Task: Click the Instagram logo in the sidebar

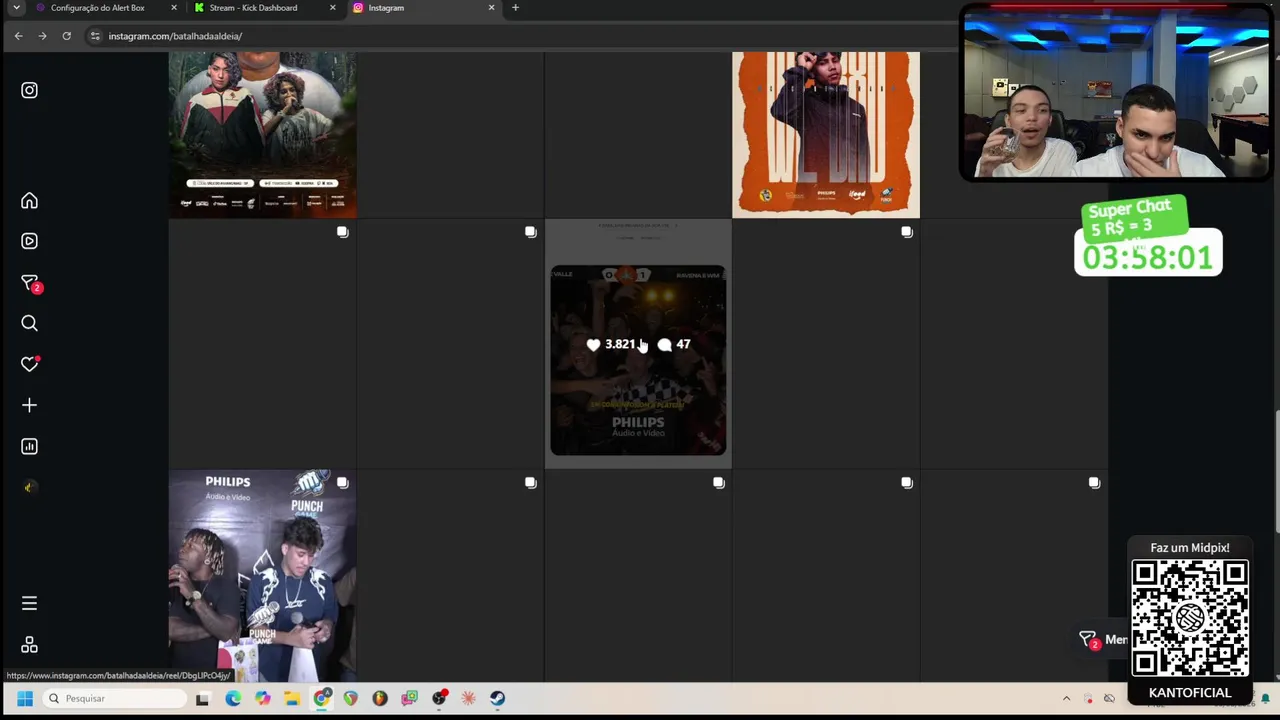Action: tap(29, 90)
